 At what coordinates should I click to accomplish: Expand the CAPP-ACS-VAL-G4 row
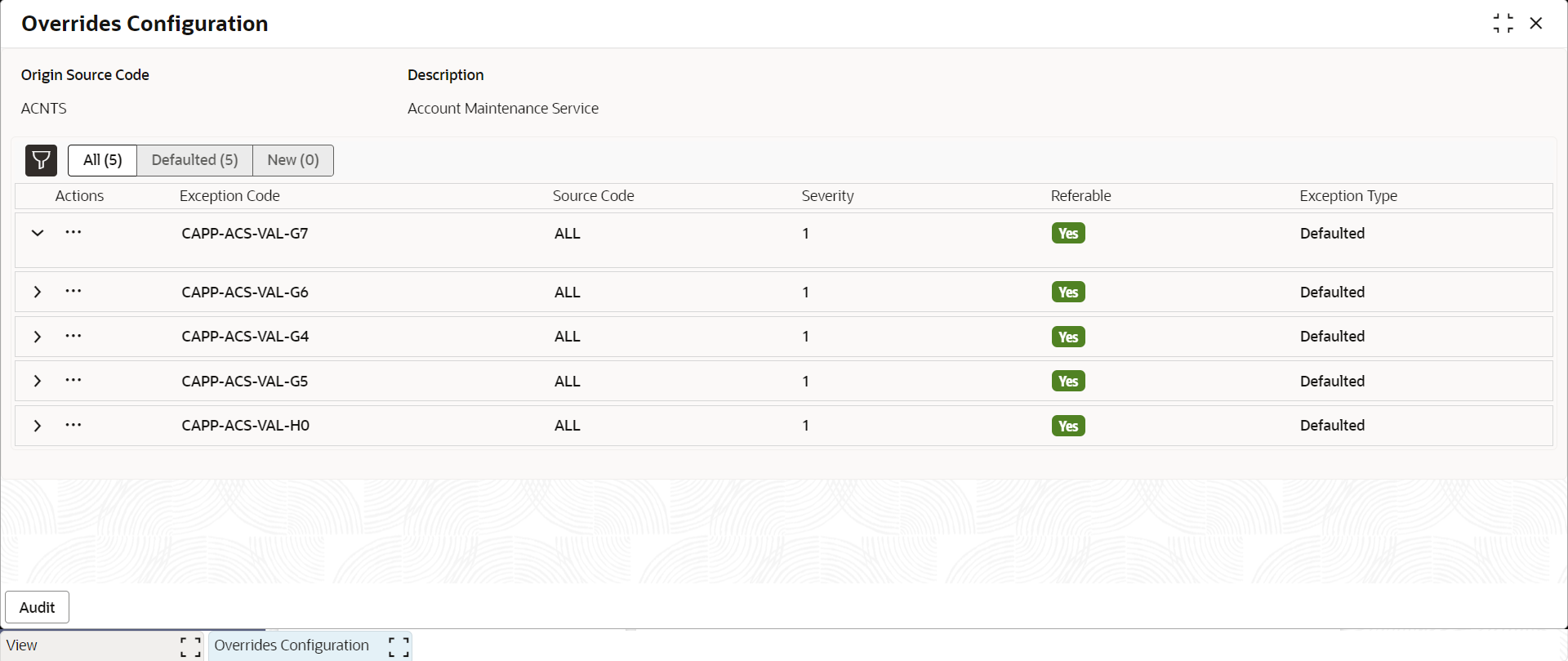pyautogui.click(x=38, y=337)
